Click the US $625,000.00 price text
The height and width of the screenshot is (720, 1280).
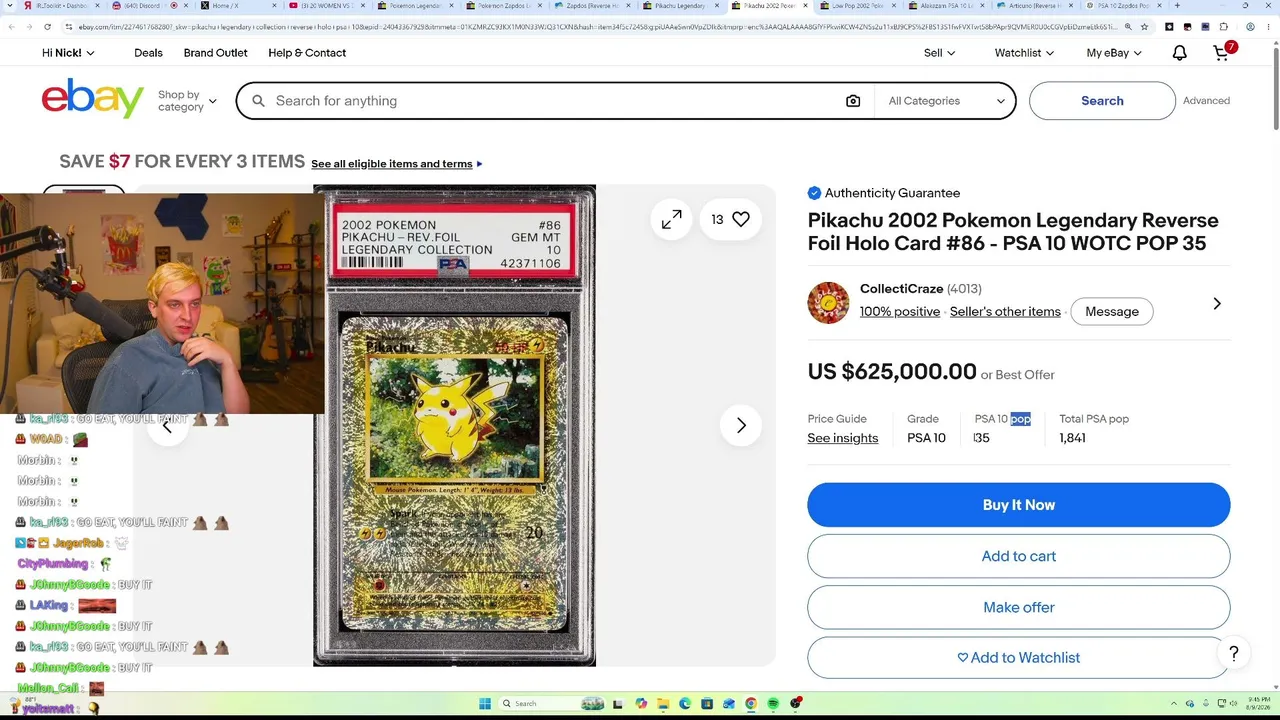(892, 372)
